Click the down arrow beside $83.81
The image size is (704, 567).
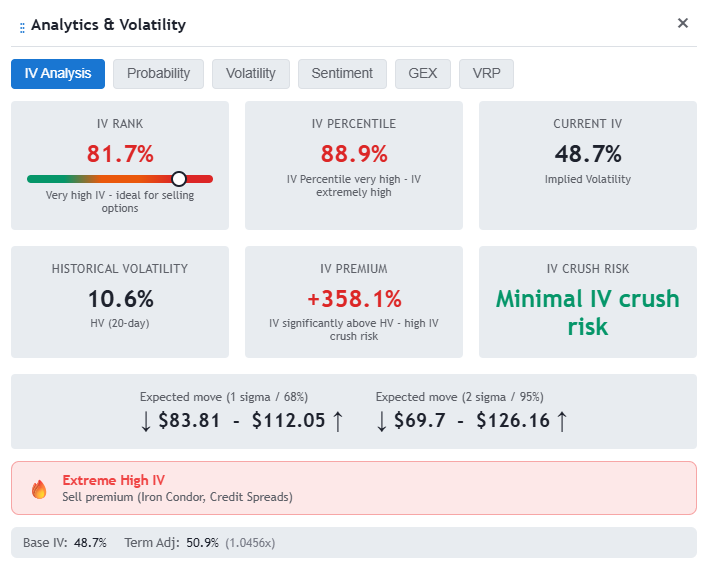coord(145,422)
